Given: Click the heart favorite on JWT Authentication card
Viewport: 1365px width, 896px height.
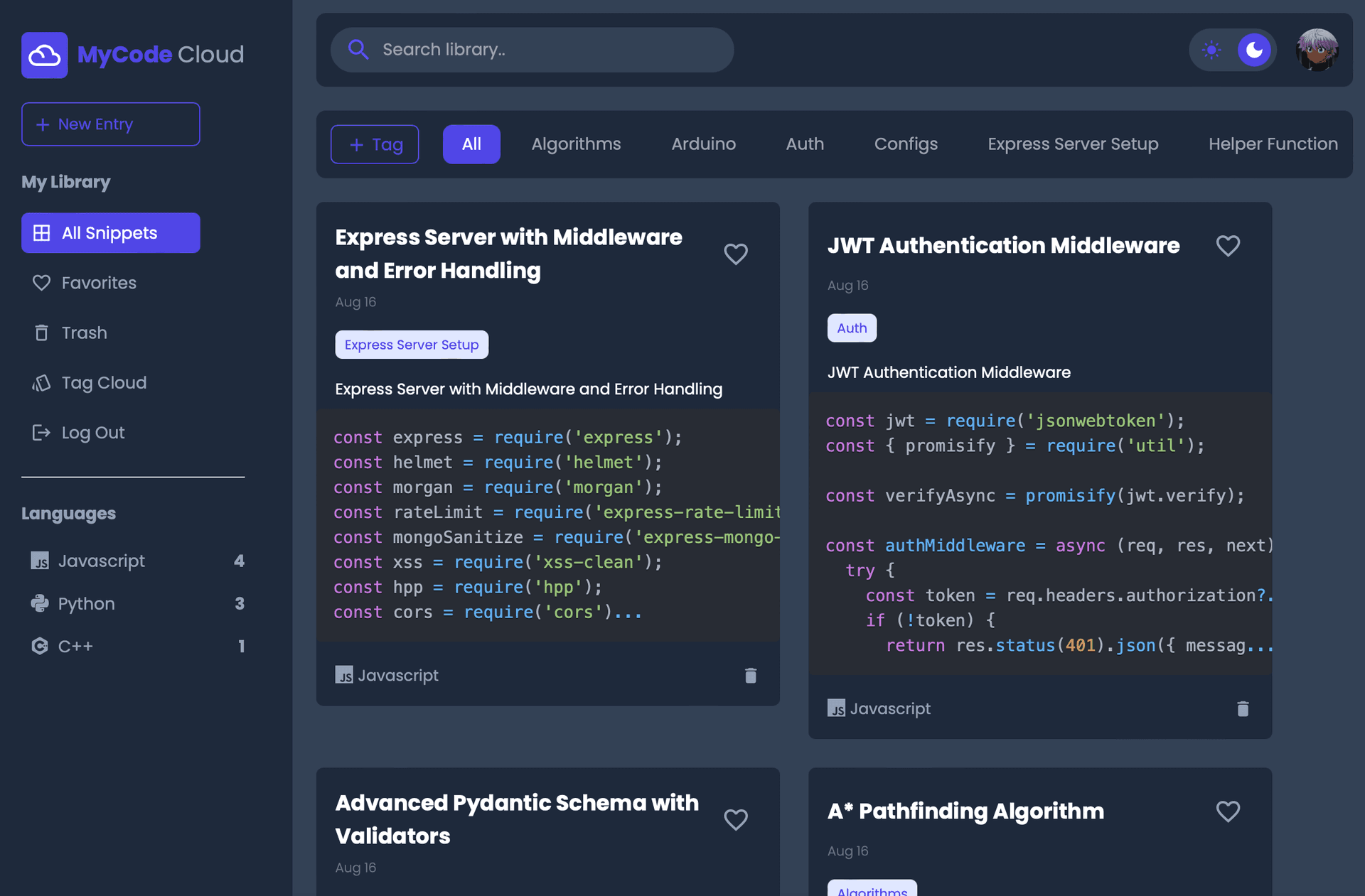Looking at the screenshot, I should click(x=1229, y=245).
